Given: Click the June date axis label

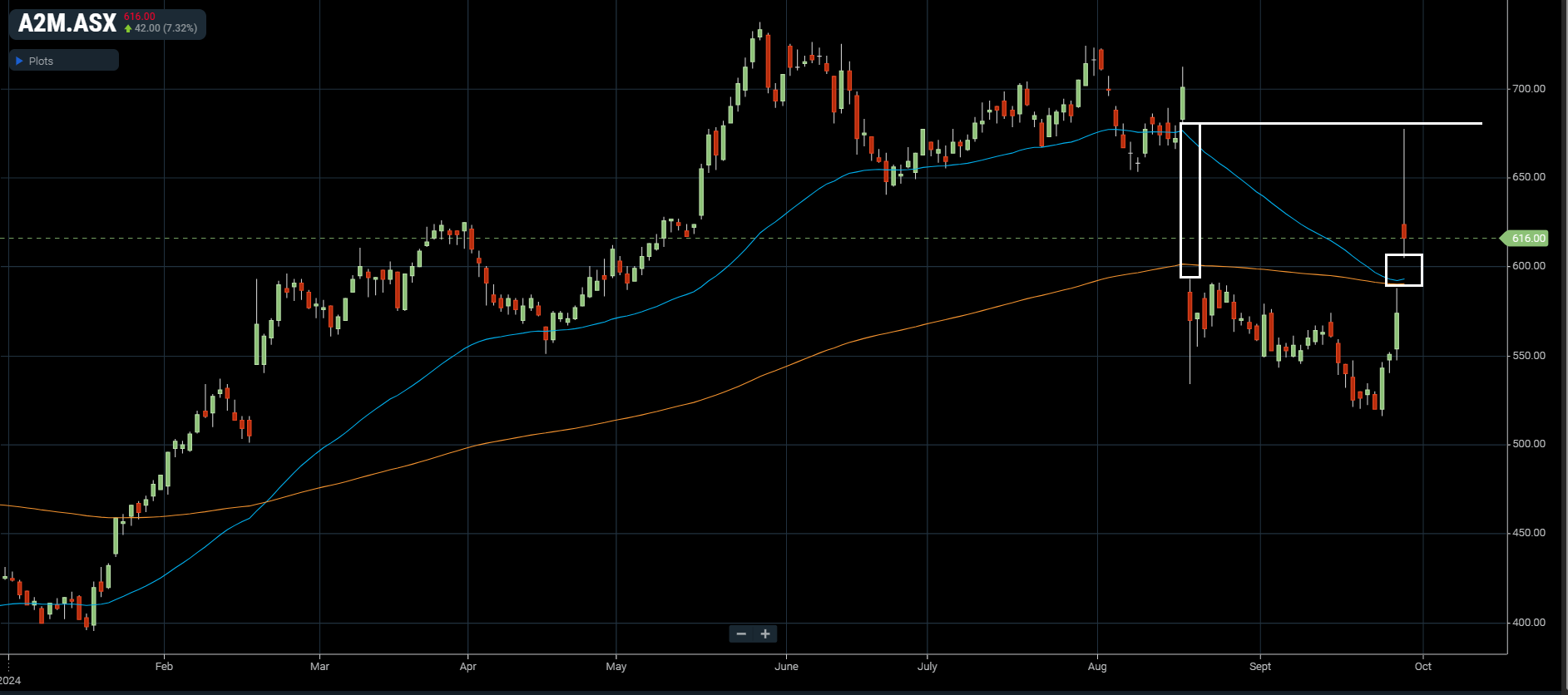Looking at the screenshot, I should tap(786, 667).
